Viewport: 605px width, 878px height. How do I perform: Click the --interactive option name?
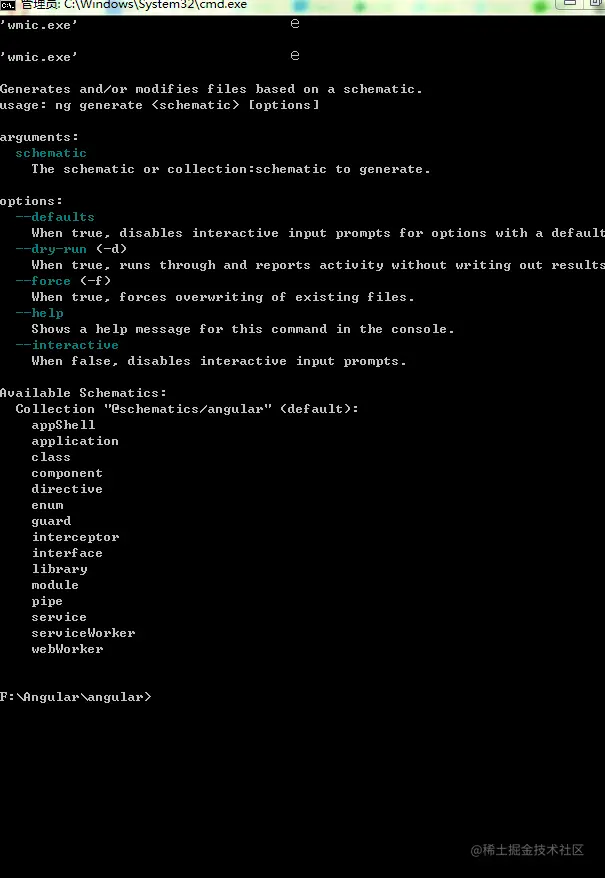click(67, 345)
